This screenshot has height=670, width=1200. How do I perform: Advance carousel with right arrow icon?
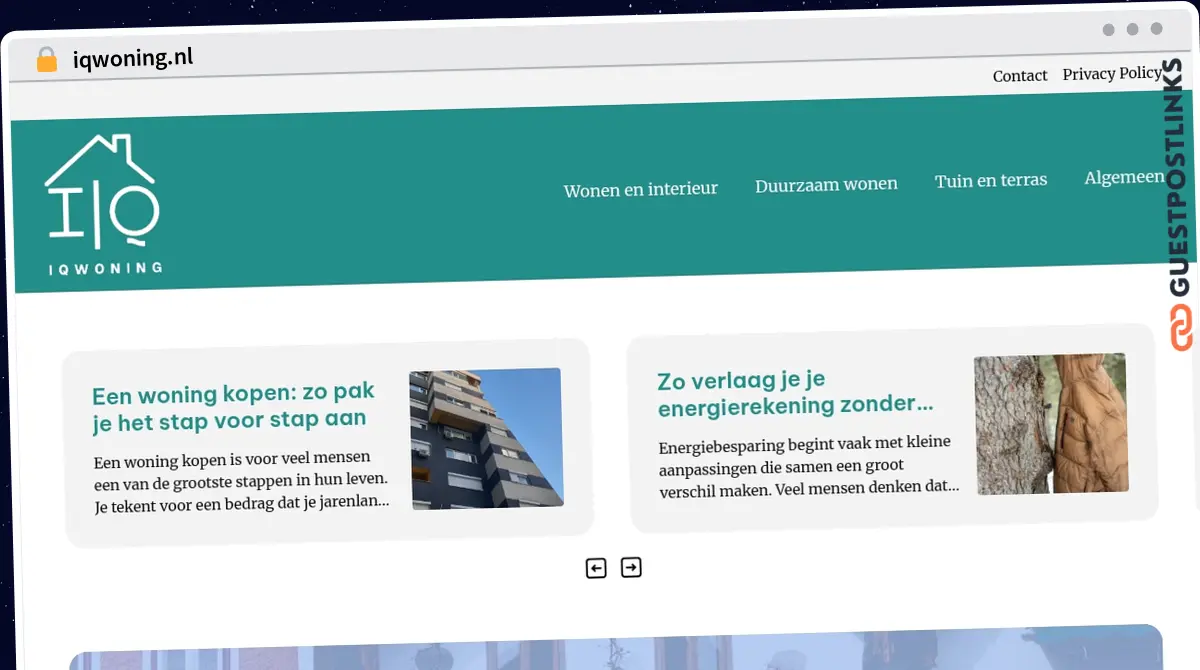[631, 567]
